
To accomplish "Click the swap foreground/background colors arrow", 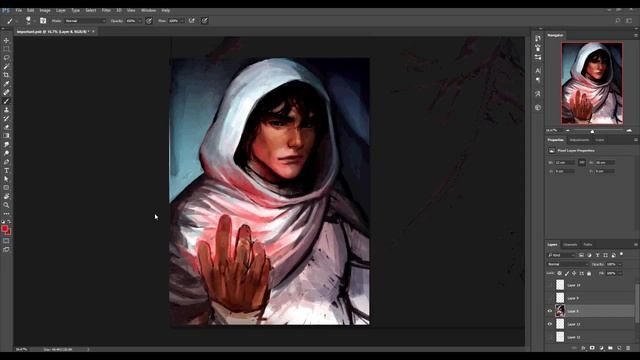I will [9, 222].
